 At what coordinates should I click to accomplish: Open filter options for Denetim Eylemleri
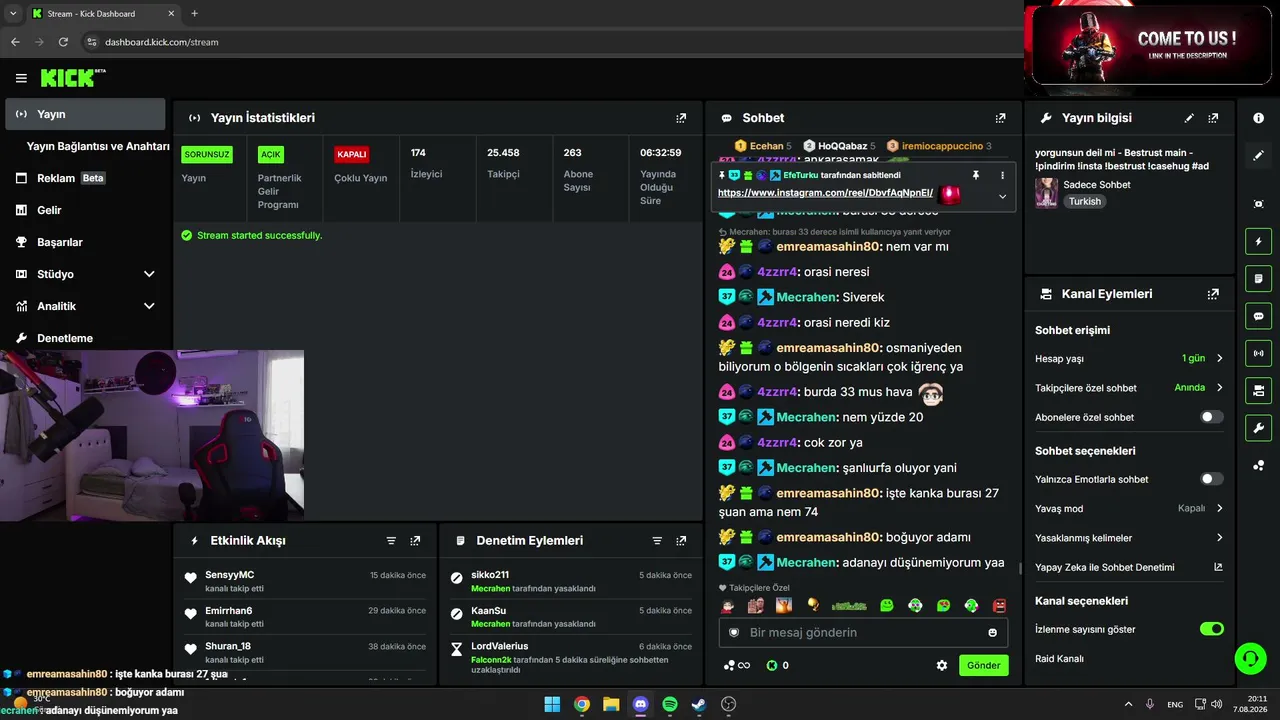pyautogui.click(x=657, y=541)
